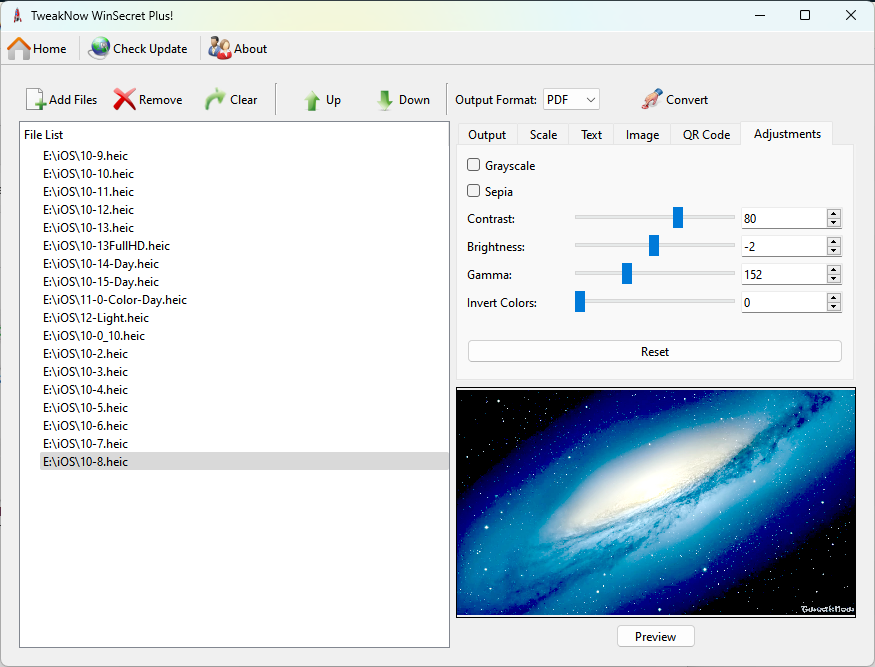Select E:\iOS\10-4.heic in the list
Screen dimensions: 875x667
pyautogui.click(x=85, y=390)
